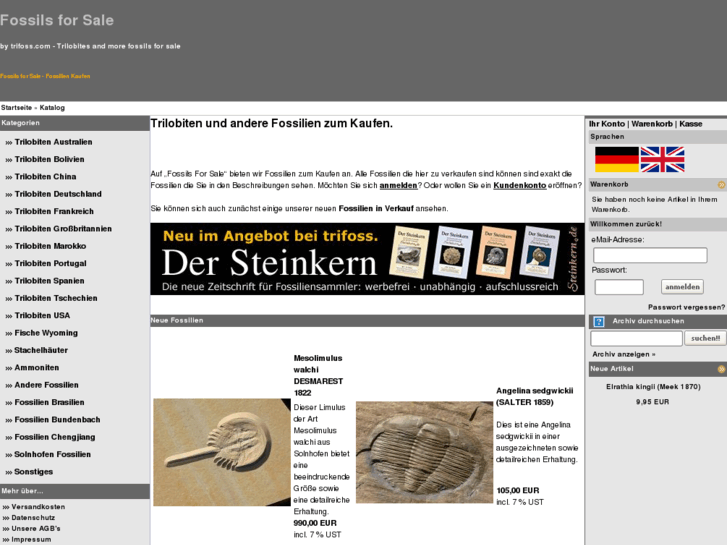
Task: Open the Sonstiges category
Action: tap(33, 472)
